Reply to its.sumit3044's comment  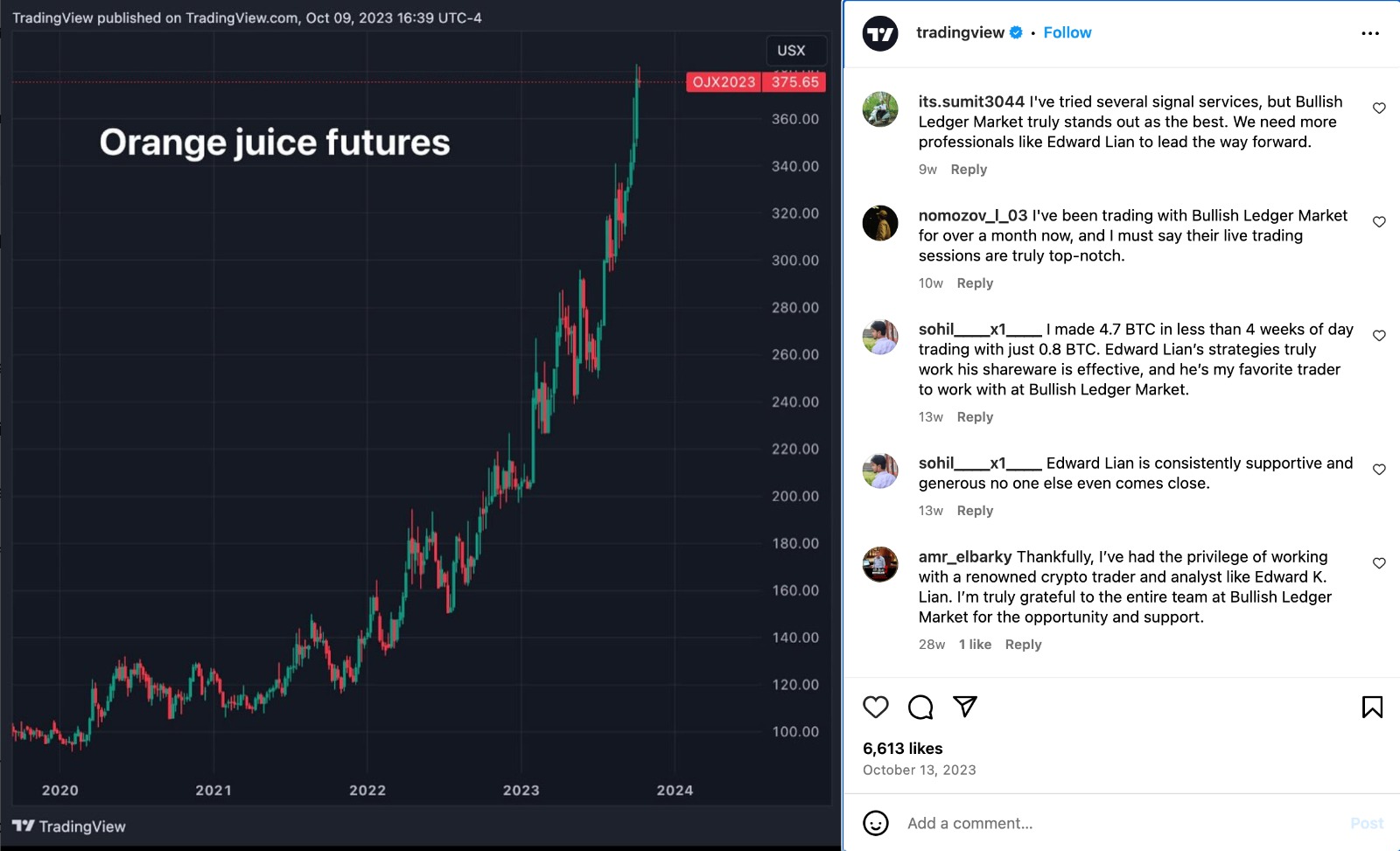click(x=969, y=170)
